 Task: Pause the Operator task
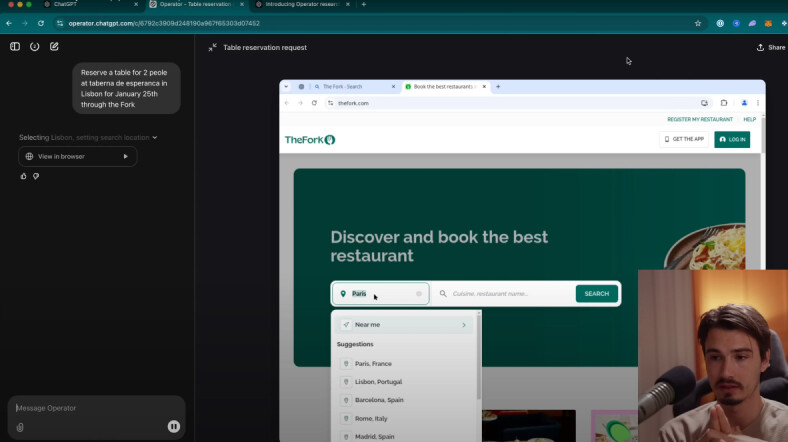click(174, 426)
